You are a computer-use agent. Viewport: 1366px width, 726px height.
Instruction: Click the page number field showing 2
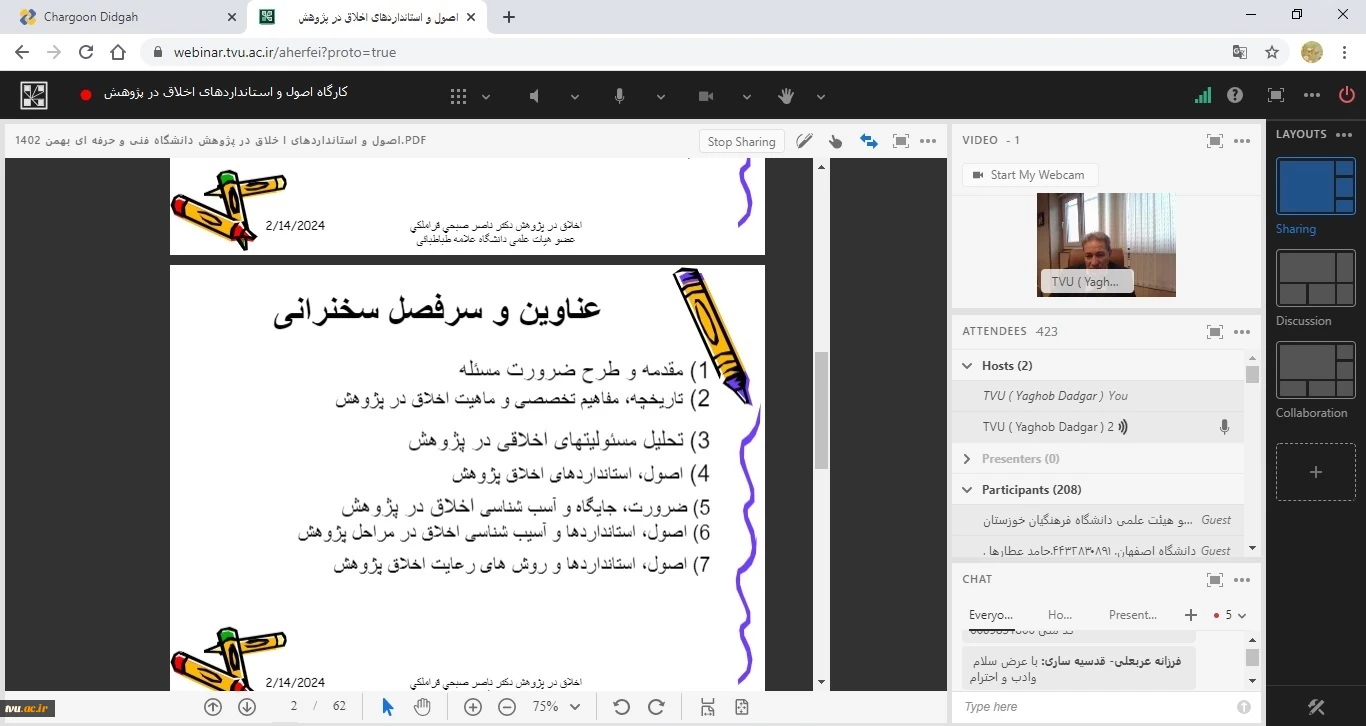tap(294, 706)
